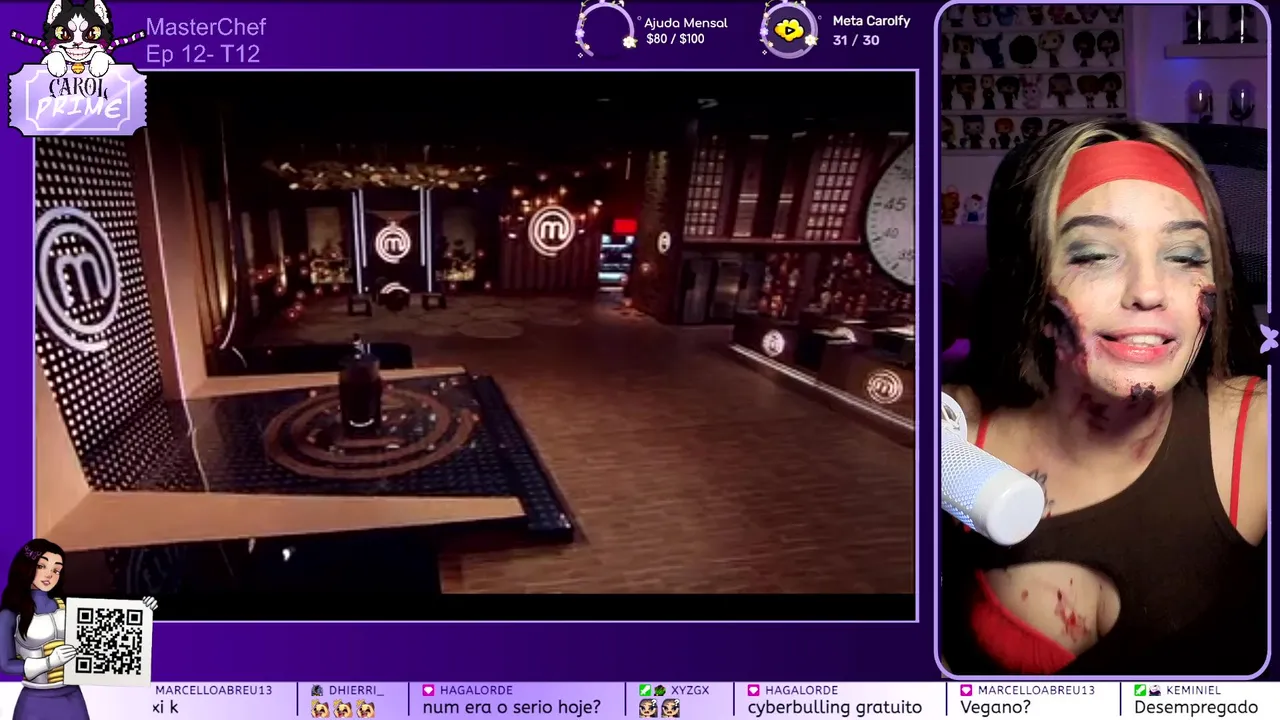Click the green badge beside XYZGX name
The width and height of the screenshot is (1280, 720).
[645, 690]
